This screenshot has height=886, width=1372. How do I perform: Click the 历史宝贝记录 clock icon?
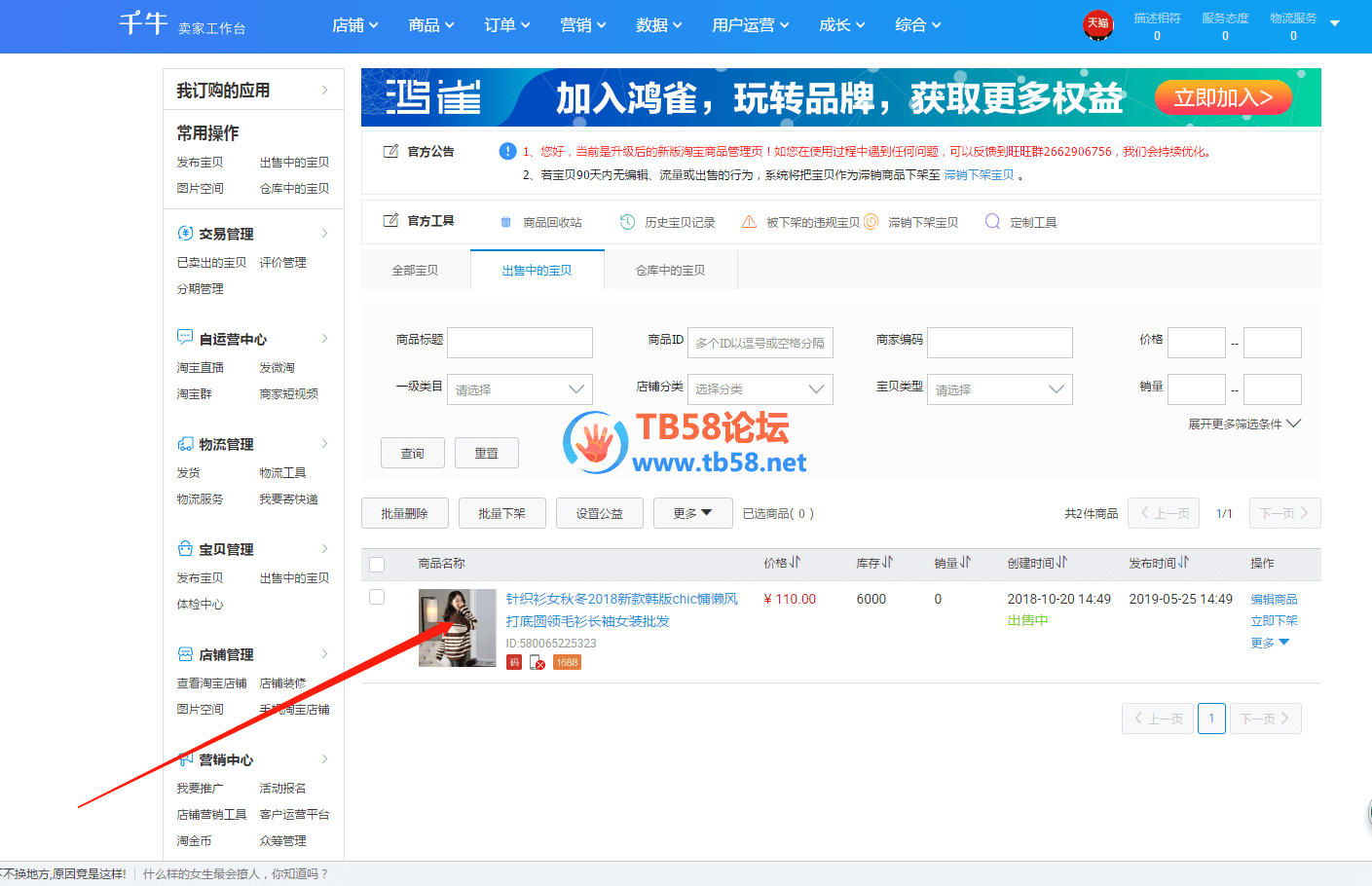coord(628,222)
